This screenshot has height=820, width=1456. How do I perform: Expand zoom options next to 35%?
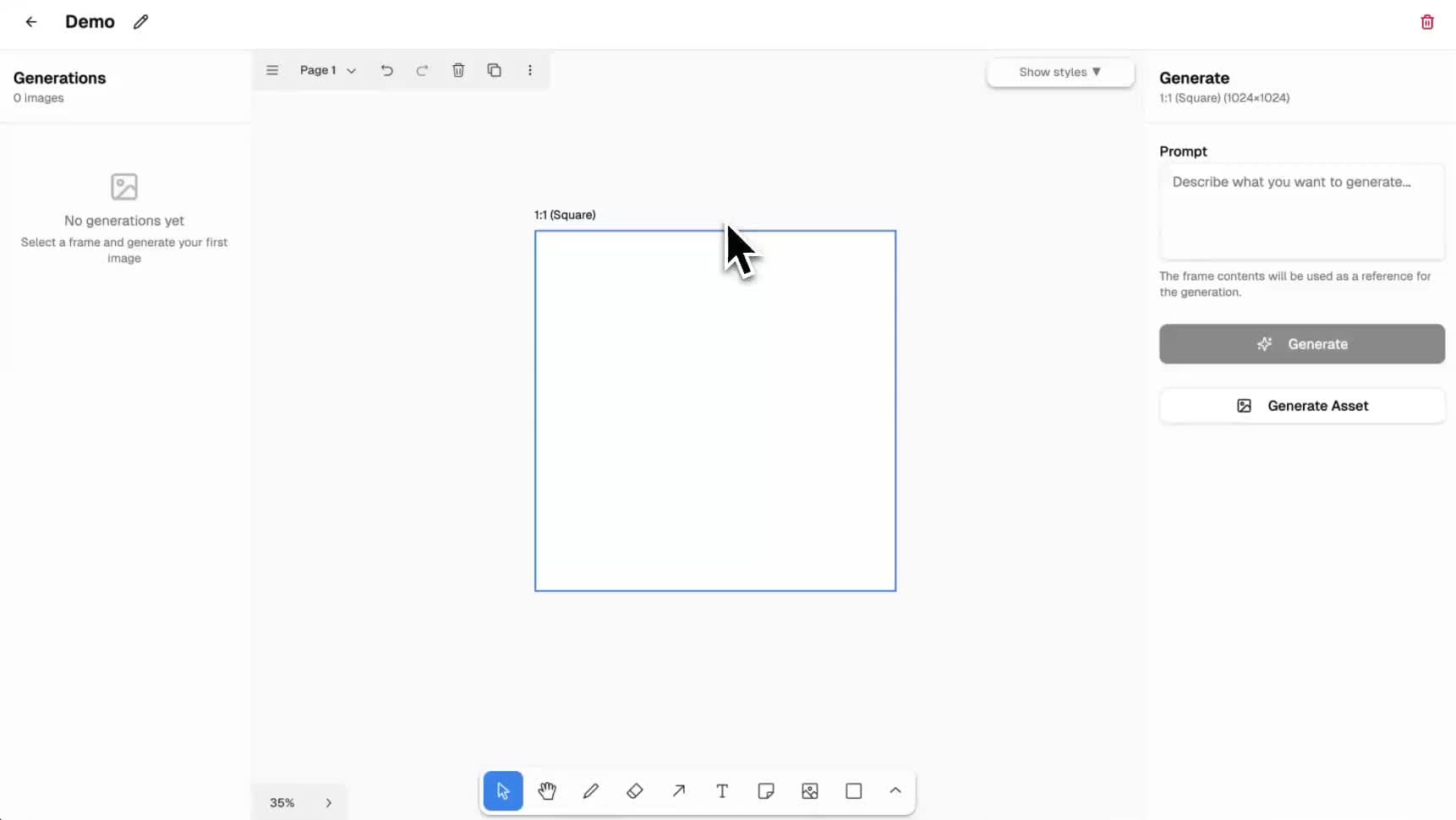pos(329,802)
